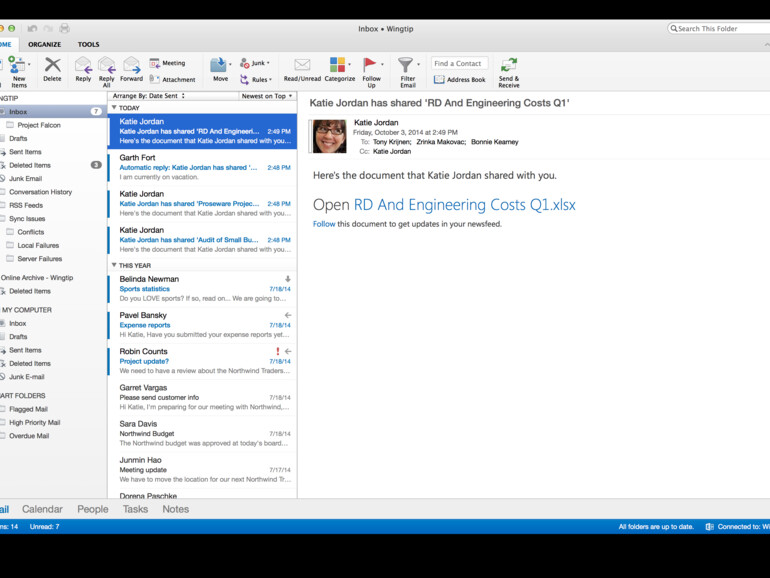
Task: Switch to the Calendar view
Action: coord(42,509)
